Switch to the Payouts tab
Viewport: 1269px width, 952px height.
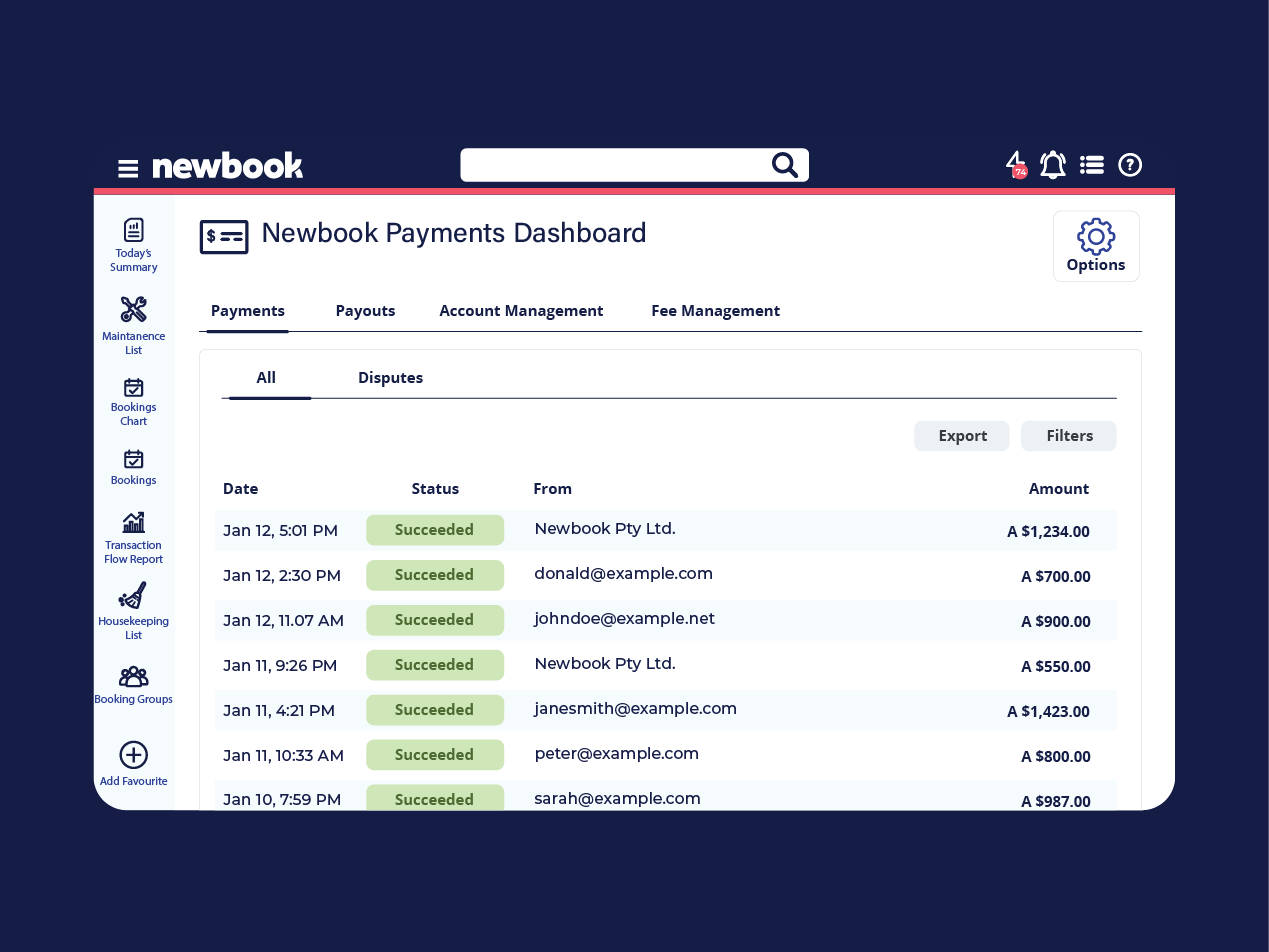tap(365, 311)
